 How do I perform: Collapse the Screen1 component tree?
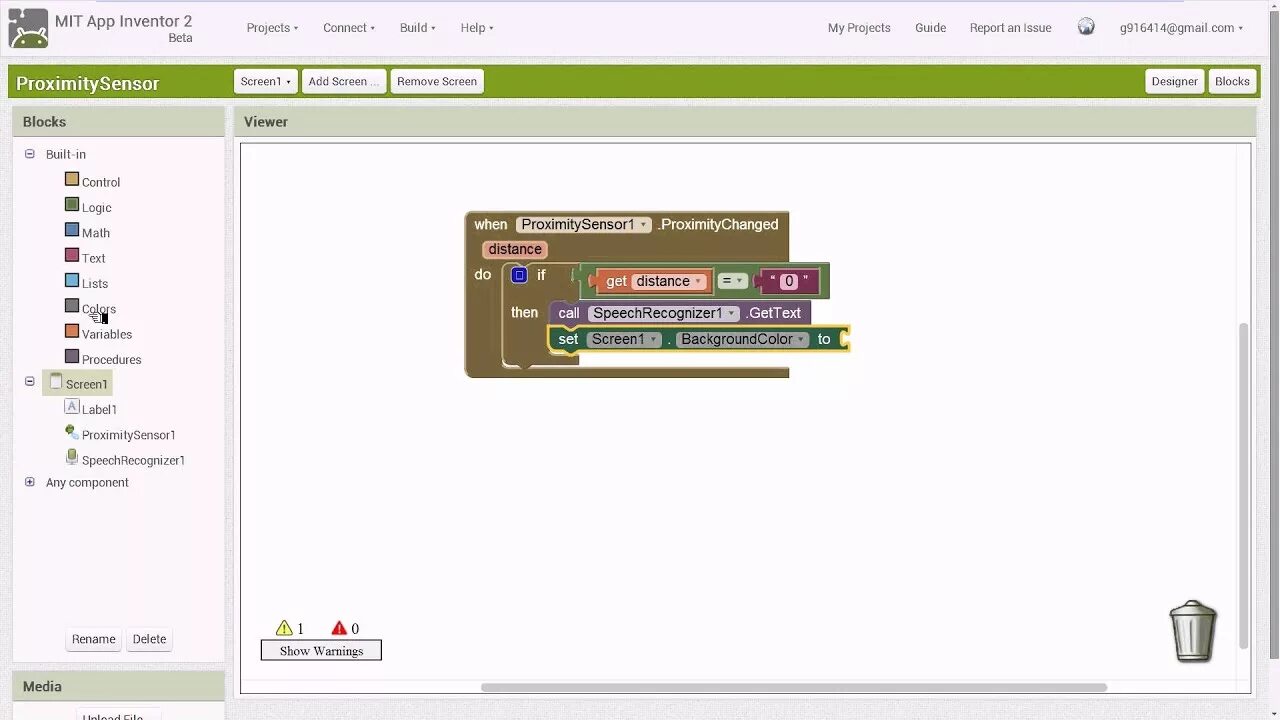pos(30,381)
